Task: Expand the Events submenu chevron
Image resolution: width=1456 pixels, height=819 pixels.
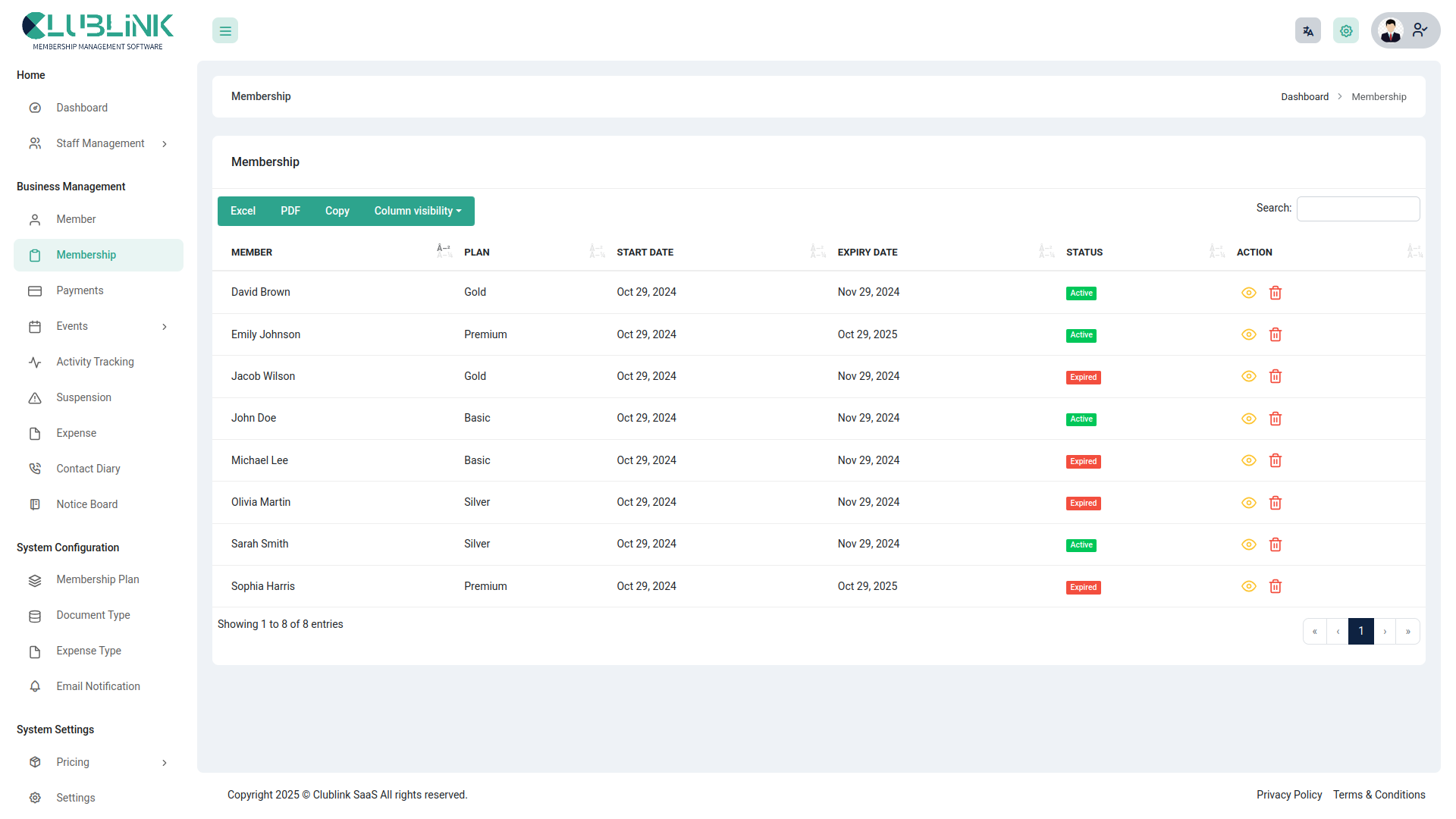Action: click(165, 326)
